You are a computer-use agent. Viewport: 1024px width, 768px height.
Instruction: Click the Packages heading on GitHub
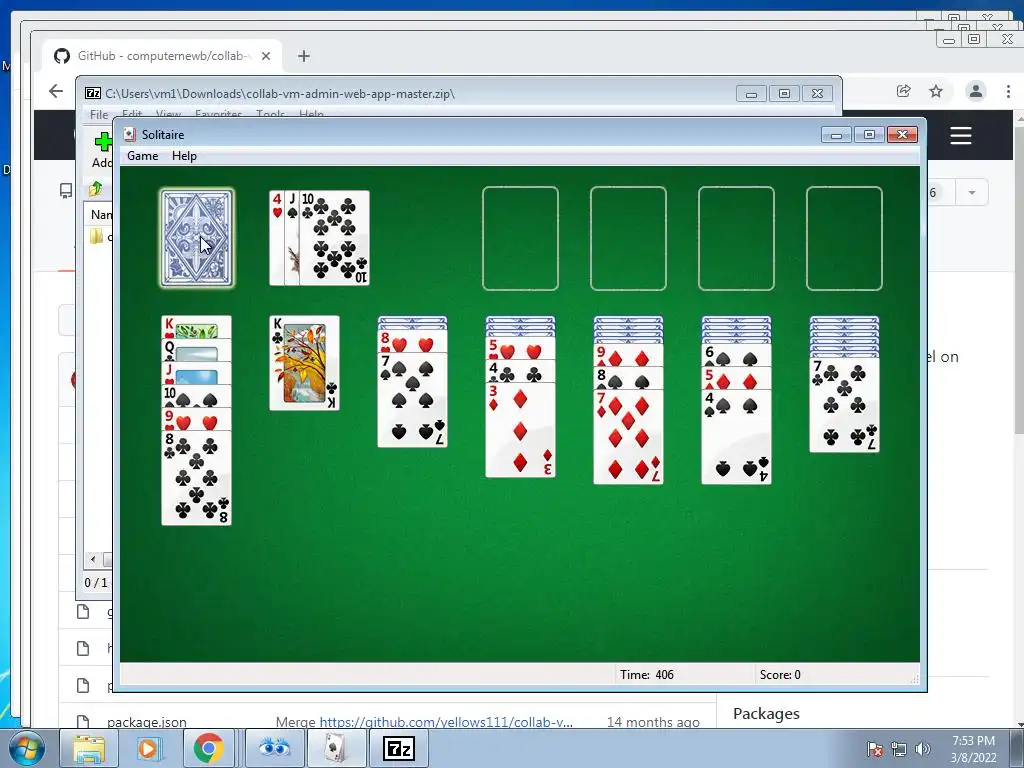pos(766,714)
